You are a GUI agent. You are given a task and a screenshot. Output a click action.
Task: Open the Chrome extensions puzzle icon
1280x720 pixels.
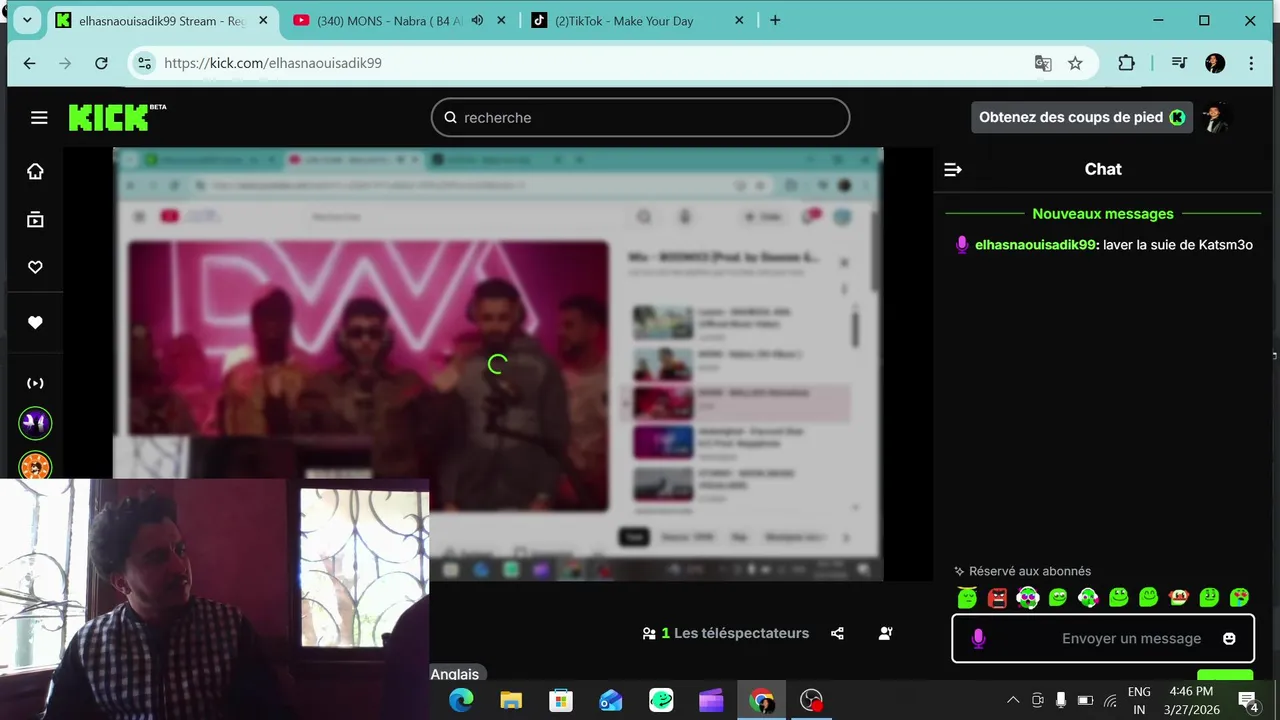1126,63
